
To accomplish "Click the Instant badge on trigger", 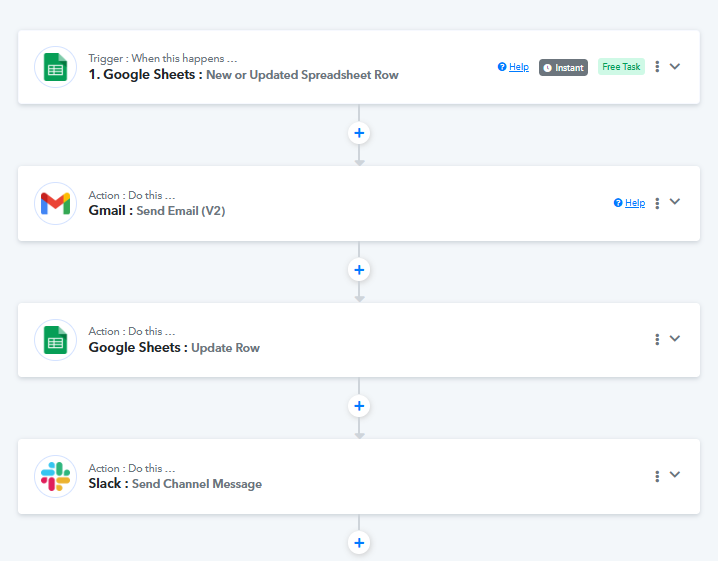I will pyautogui.click(x=564, y=67).
